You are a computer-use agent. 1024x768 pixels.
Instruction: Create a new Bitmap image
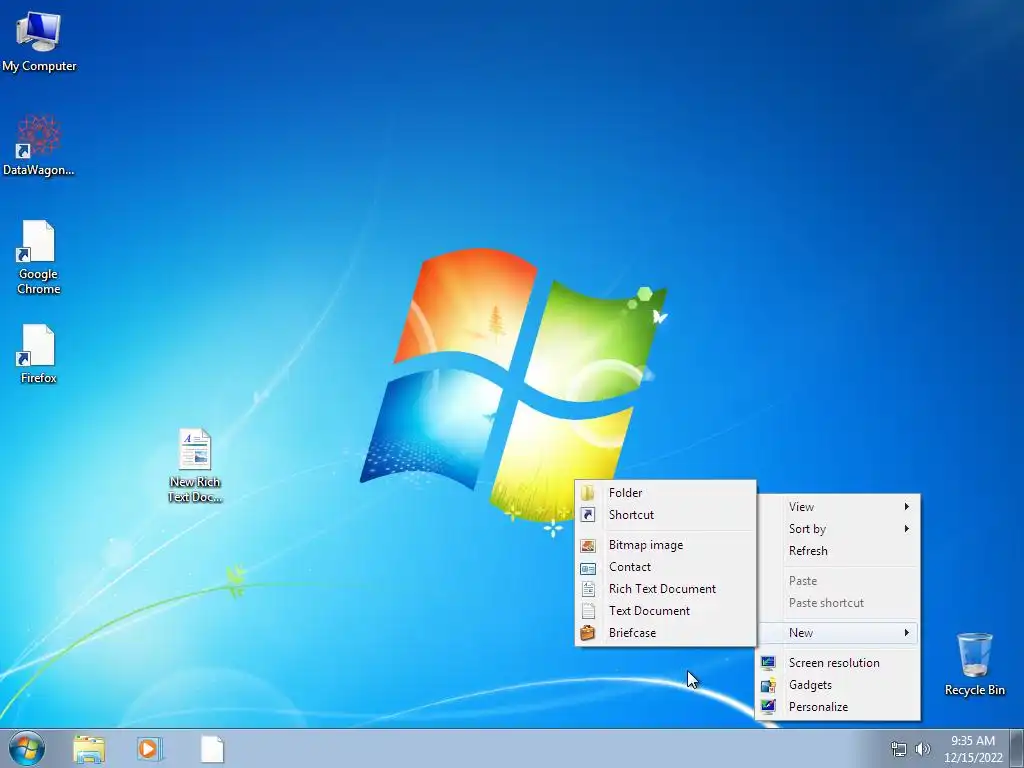coord(665,545)
